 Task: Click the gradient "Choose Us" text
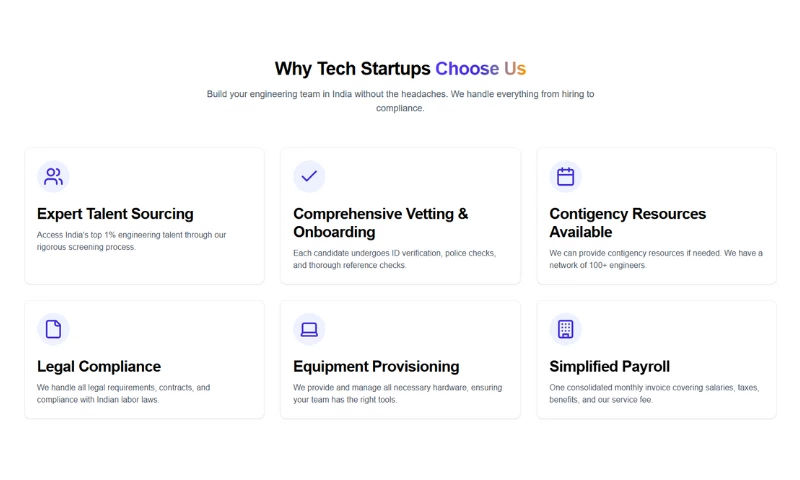coord(480,69)
